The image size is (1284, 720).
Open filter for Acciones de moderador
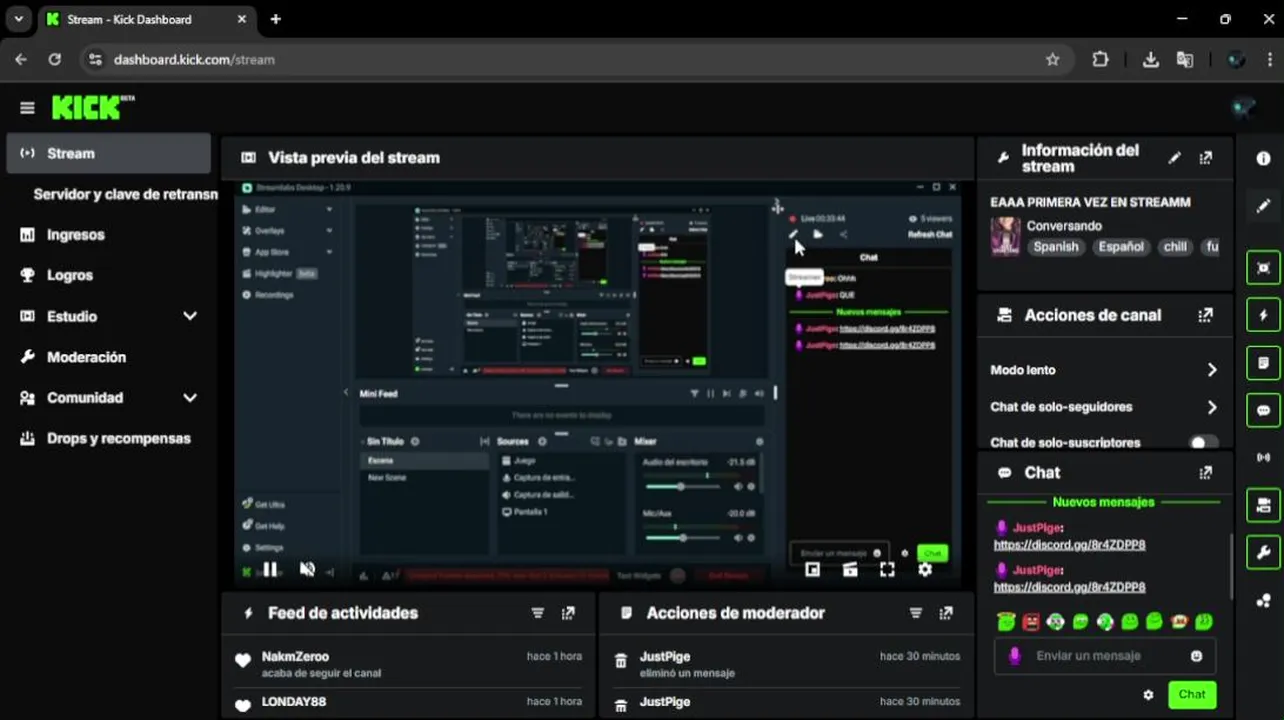coord(915,613)
